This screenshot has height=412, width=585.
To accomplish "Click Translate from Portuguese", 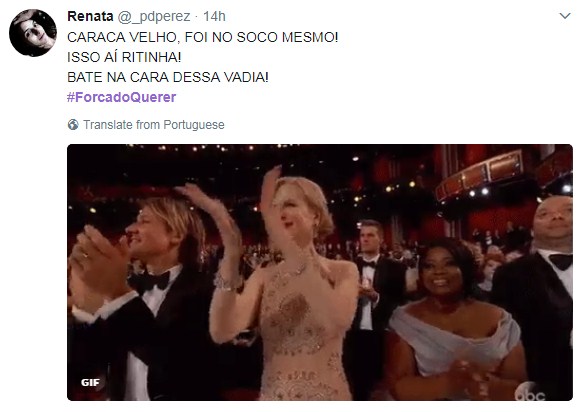I will coord(154,124).
